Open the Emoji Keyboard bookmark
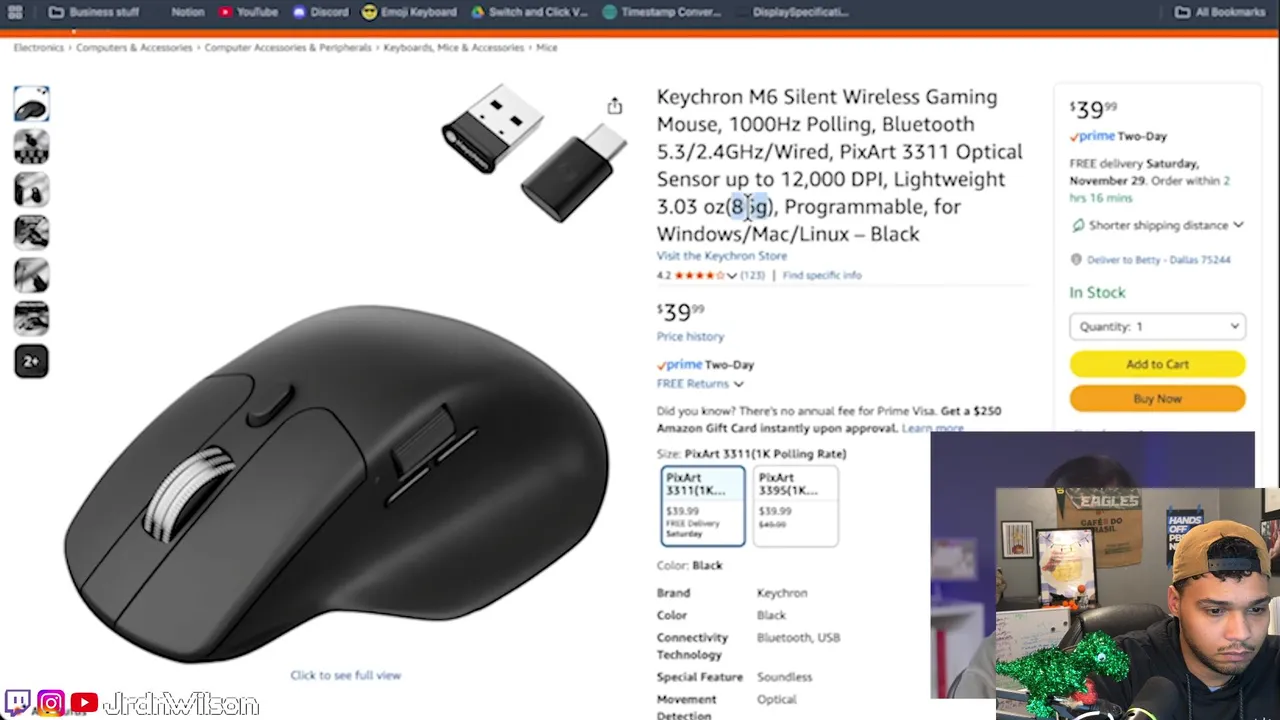The height and width of the screenshot is (720, 1280). coord(409,12)
